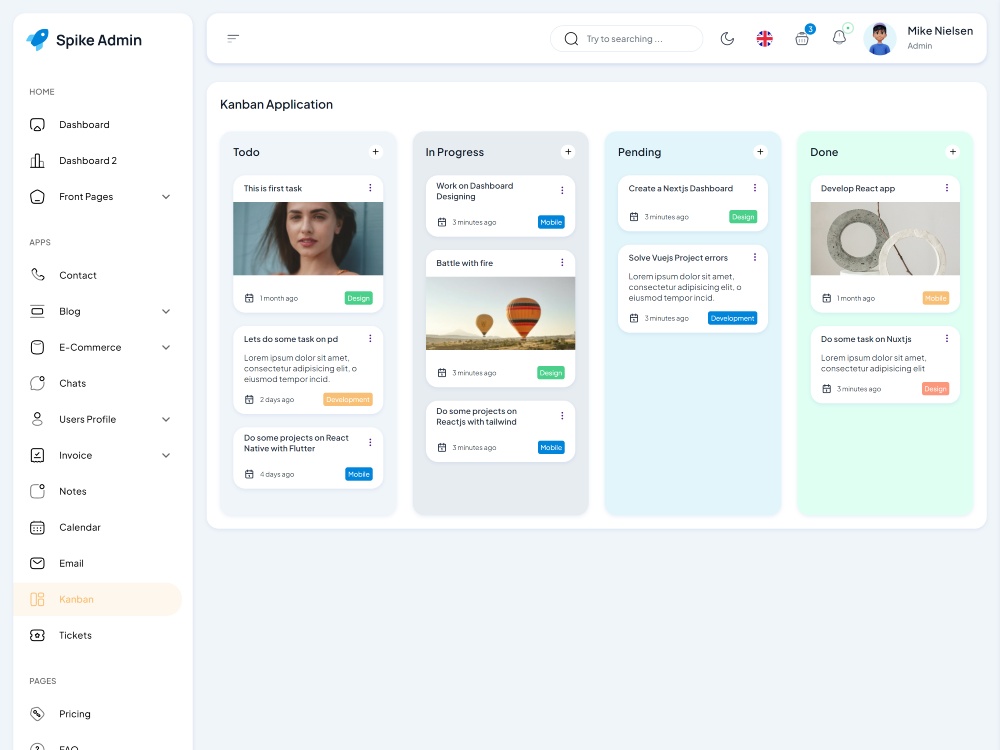Open language selector UK flag
Image resolution: width=1000 pixels, height=750 pixels.
click(765, 38)
